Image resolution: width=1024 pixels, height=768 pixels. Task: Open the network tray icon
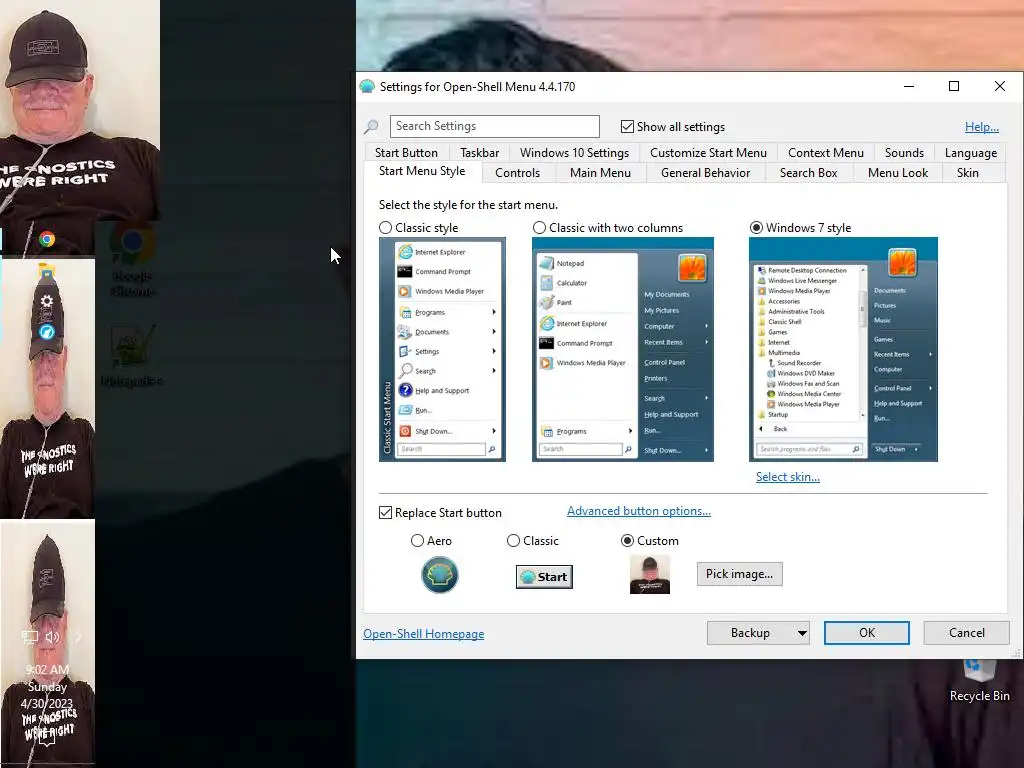click(30, 637)
